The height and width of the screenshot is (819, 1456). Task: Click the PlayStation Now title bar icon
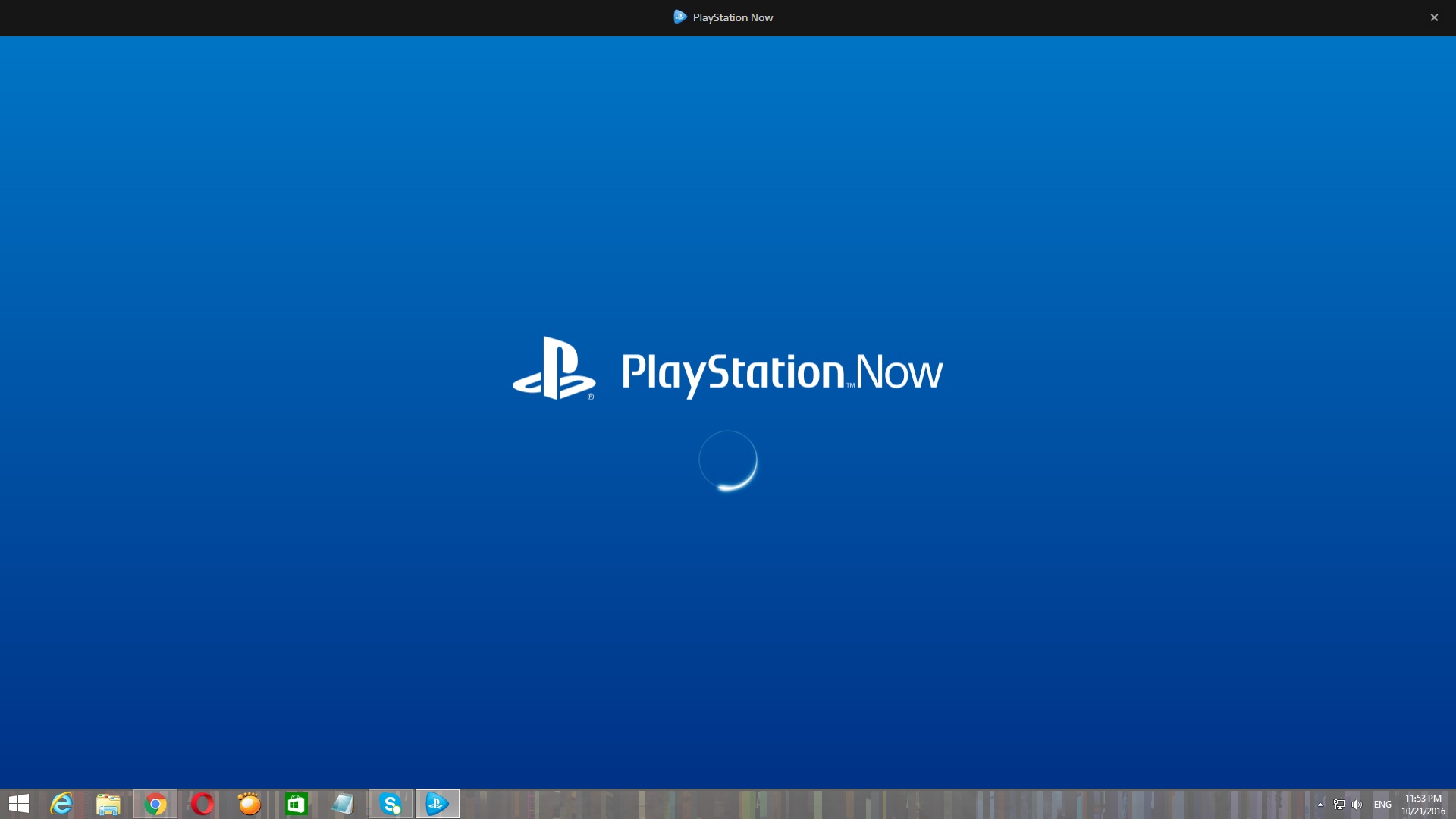[x=679, y=17]
